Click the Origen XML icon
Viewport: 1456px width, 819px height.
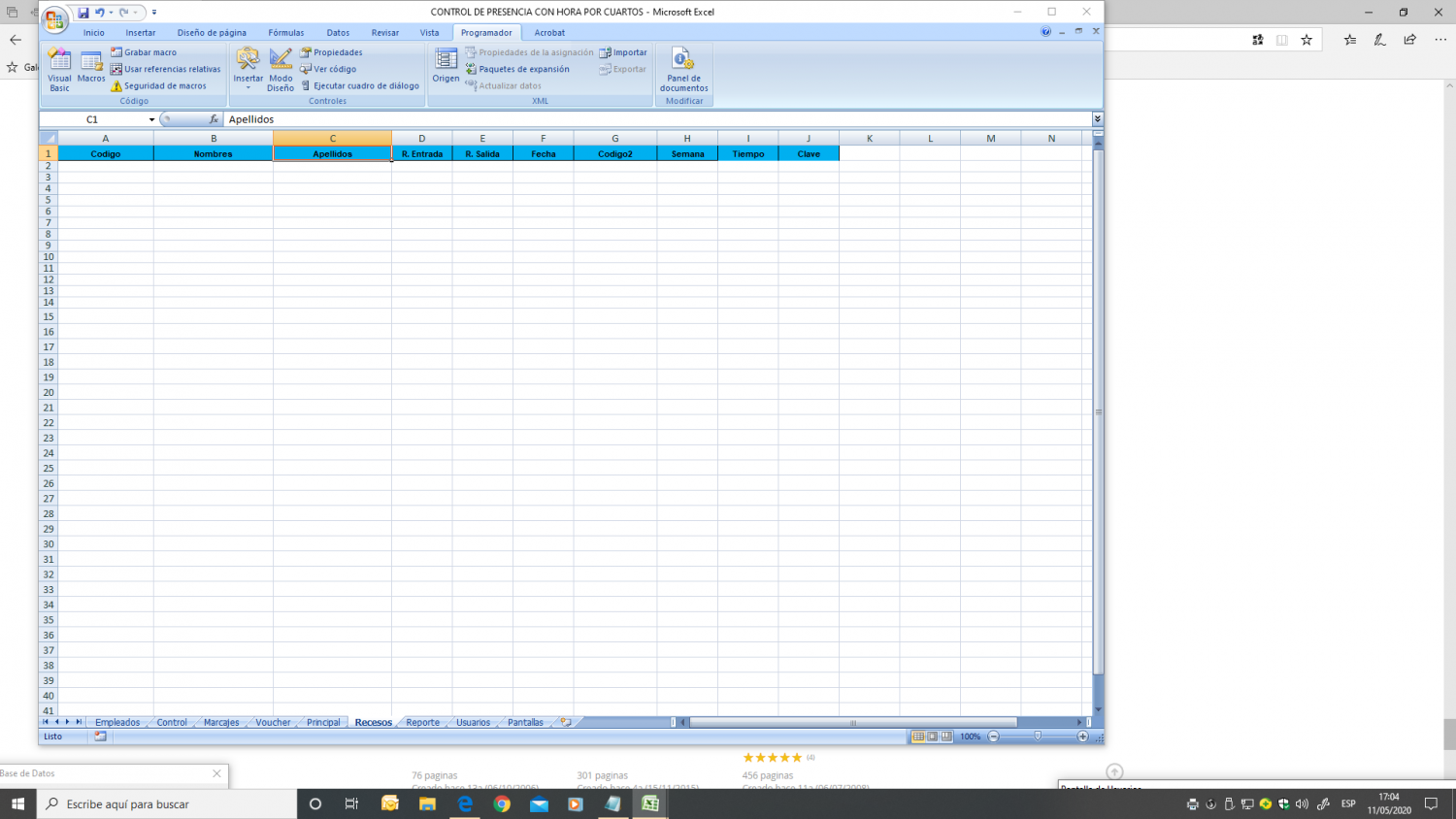[446, 66]
